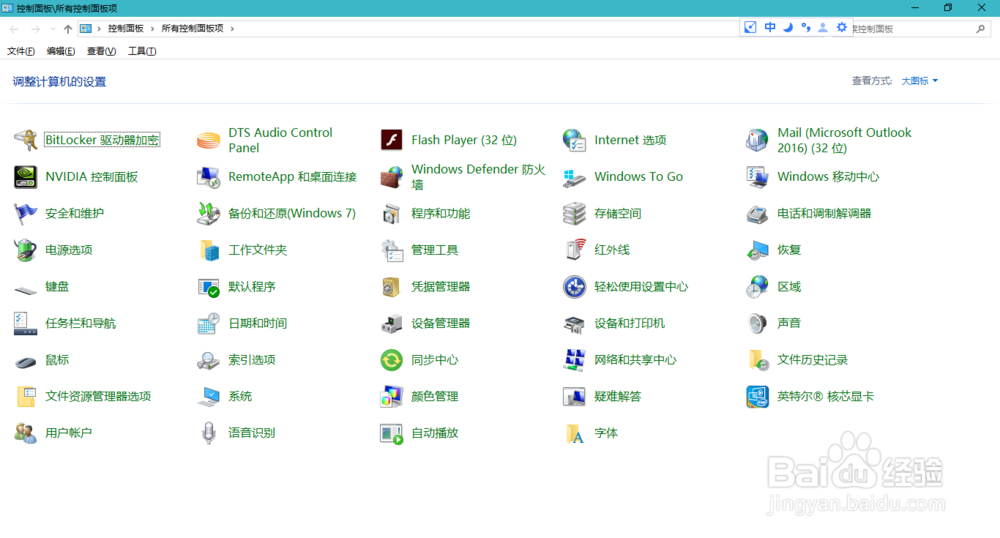The height and width of the screenshot is (538, 1000).
Task: Open the BitLocker drive encryption icon
Action: pos(26,140)
